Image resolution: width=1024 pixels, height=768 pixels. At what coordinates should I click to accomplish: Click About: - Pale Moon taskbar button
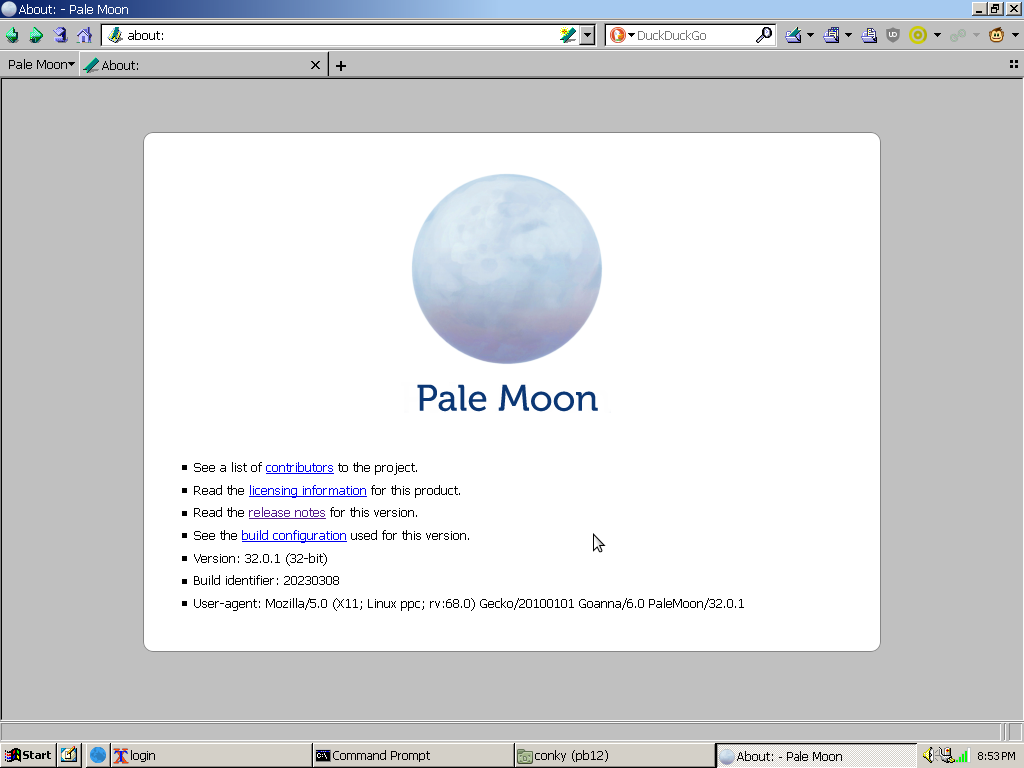click(x=816, y=756)
